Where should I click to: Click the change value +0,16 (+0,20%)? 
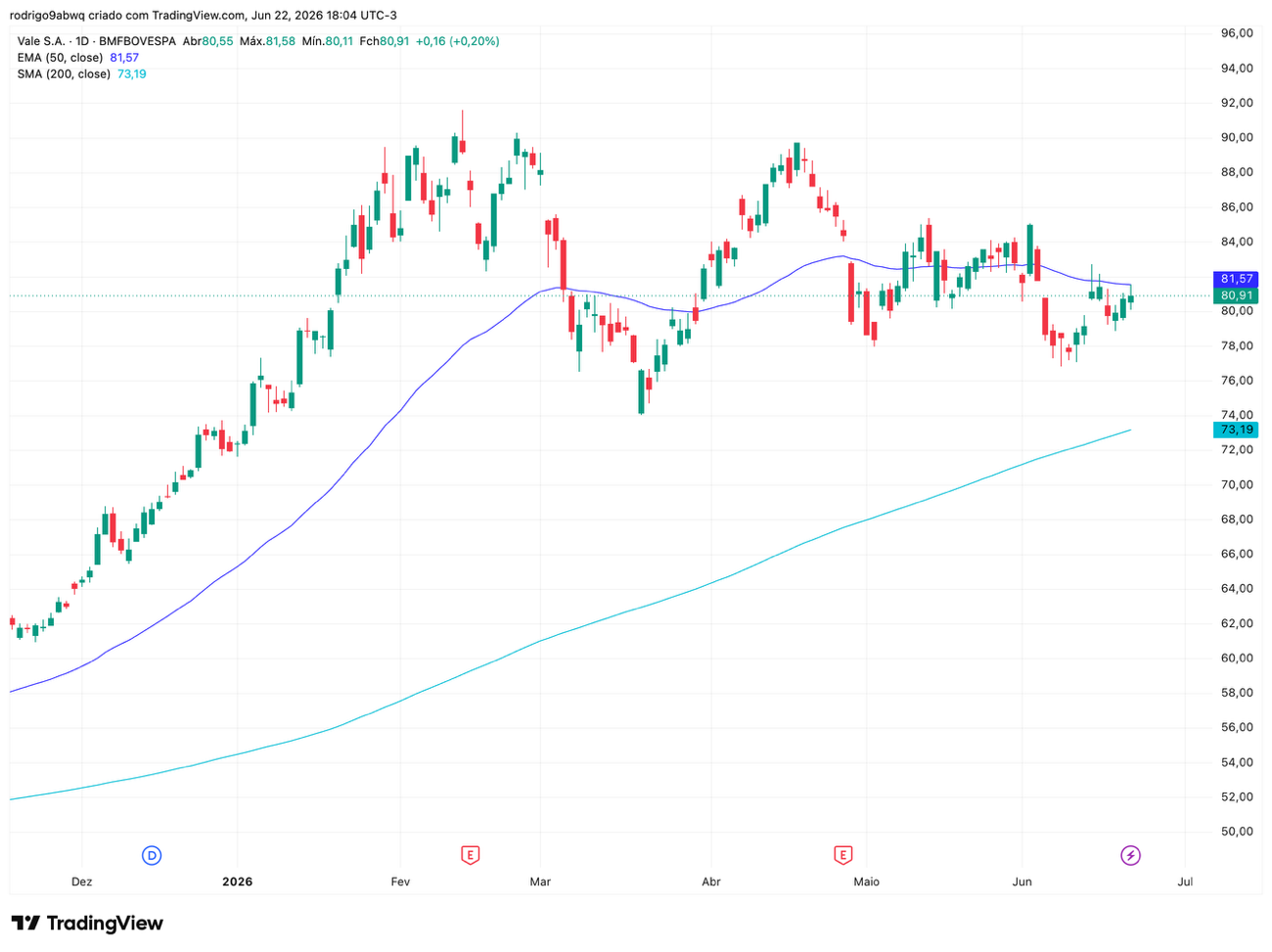pos(457,41)
